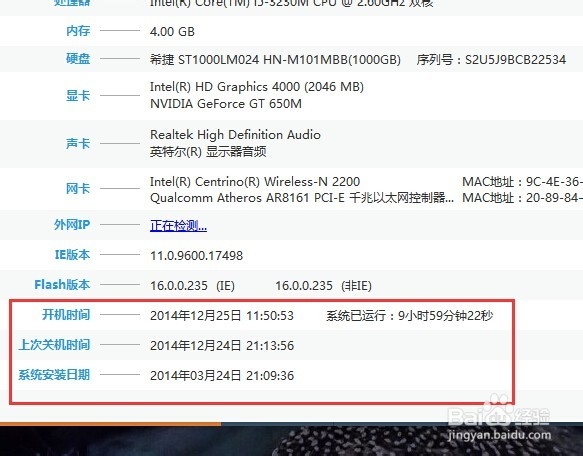
Task: Click the 上次关机时间 label
Action: (x=54, y=344)
